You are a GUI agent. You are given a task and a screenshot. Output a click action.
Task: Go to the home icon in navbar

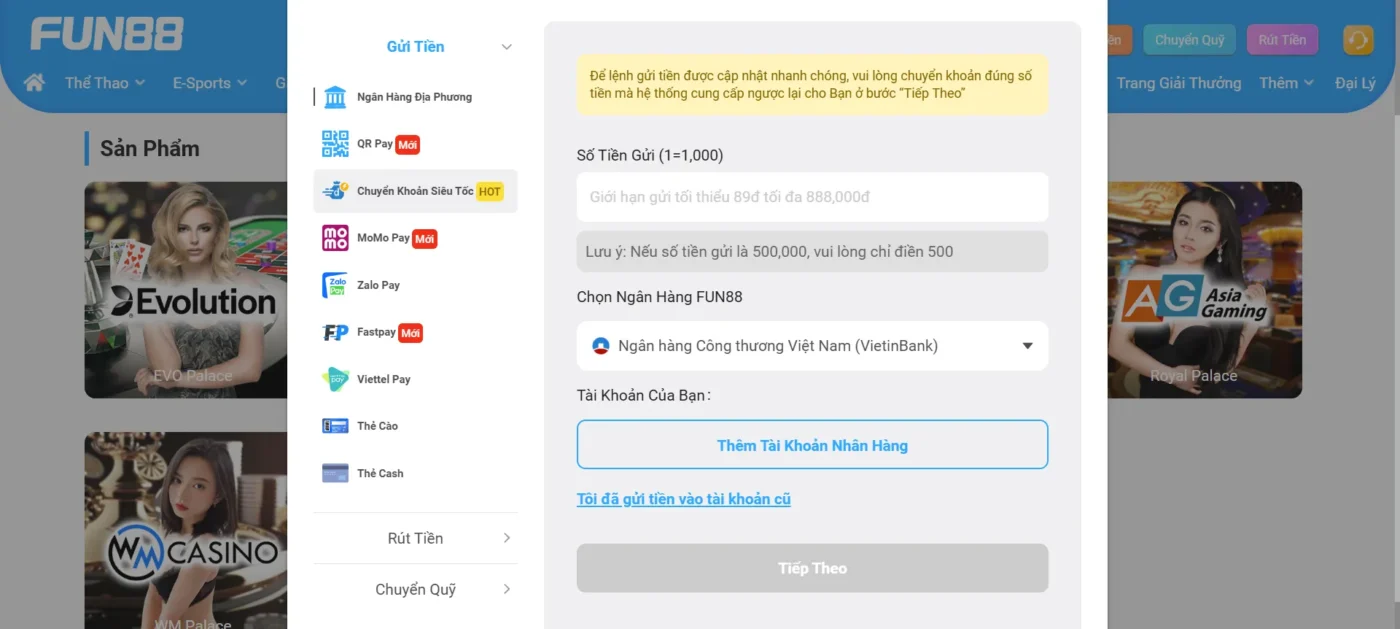(x=34, y=82)
